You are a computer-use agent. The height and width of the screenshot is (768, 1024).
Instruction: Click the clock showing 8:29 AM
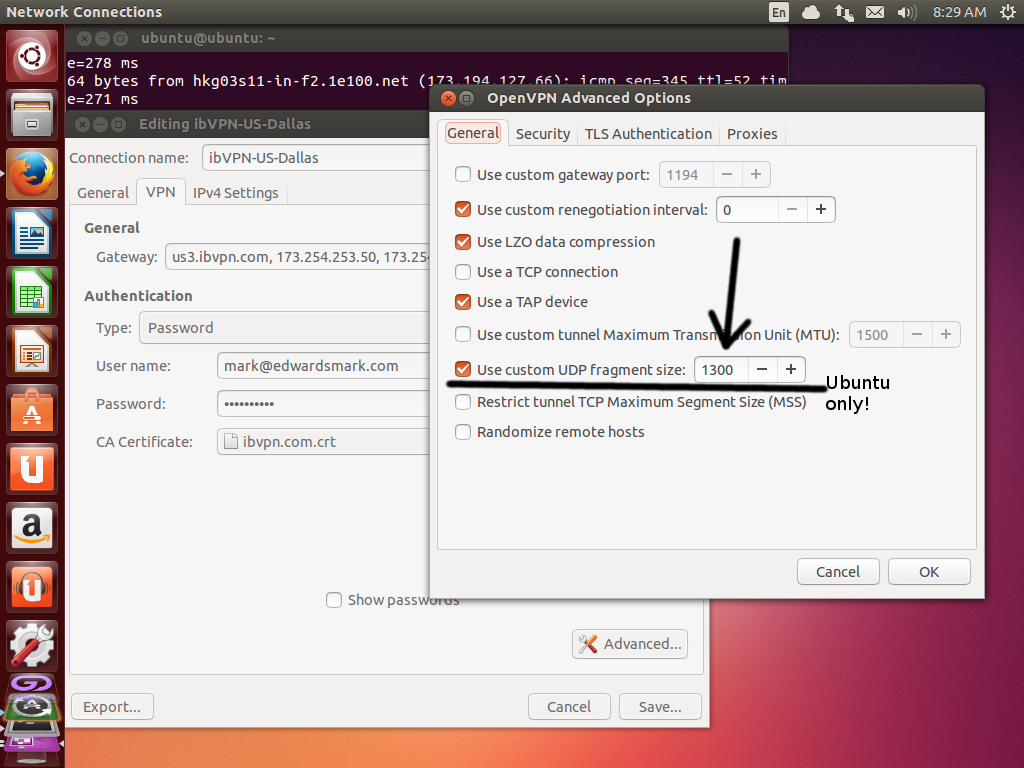pyautogui.click(x=959, y=12)
